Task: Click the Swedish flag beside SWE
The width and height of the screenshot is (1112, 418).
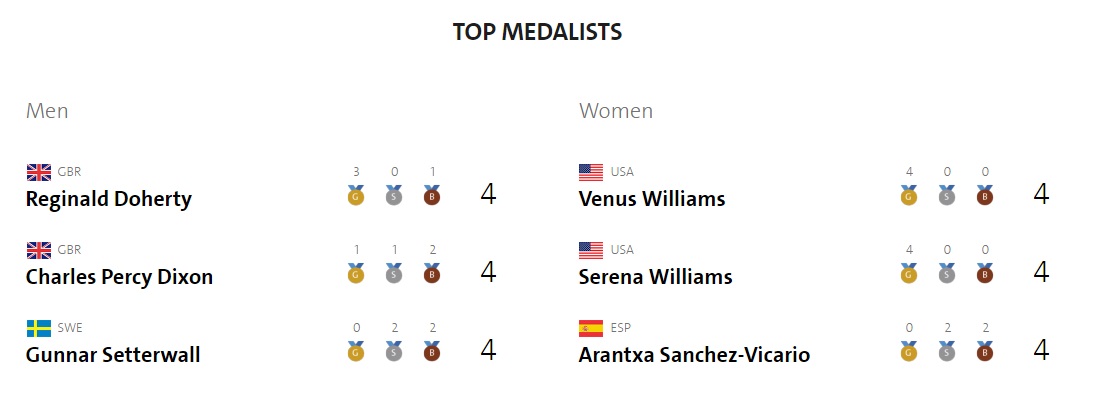Action: [39, 328]
